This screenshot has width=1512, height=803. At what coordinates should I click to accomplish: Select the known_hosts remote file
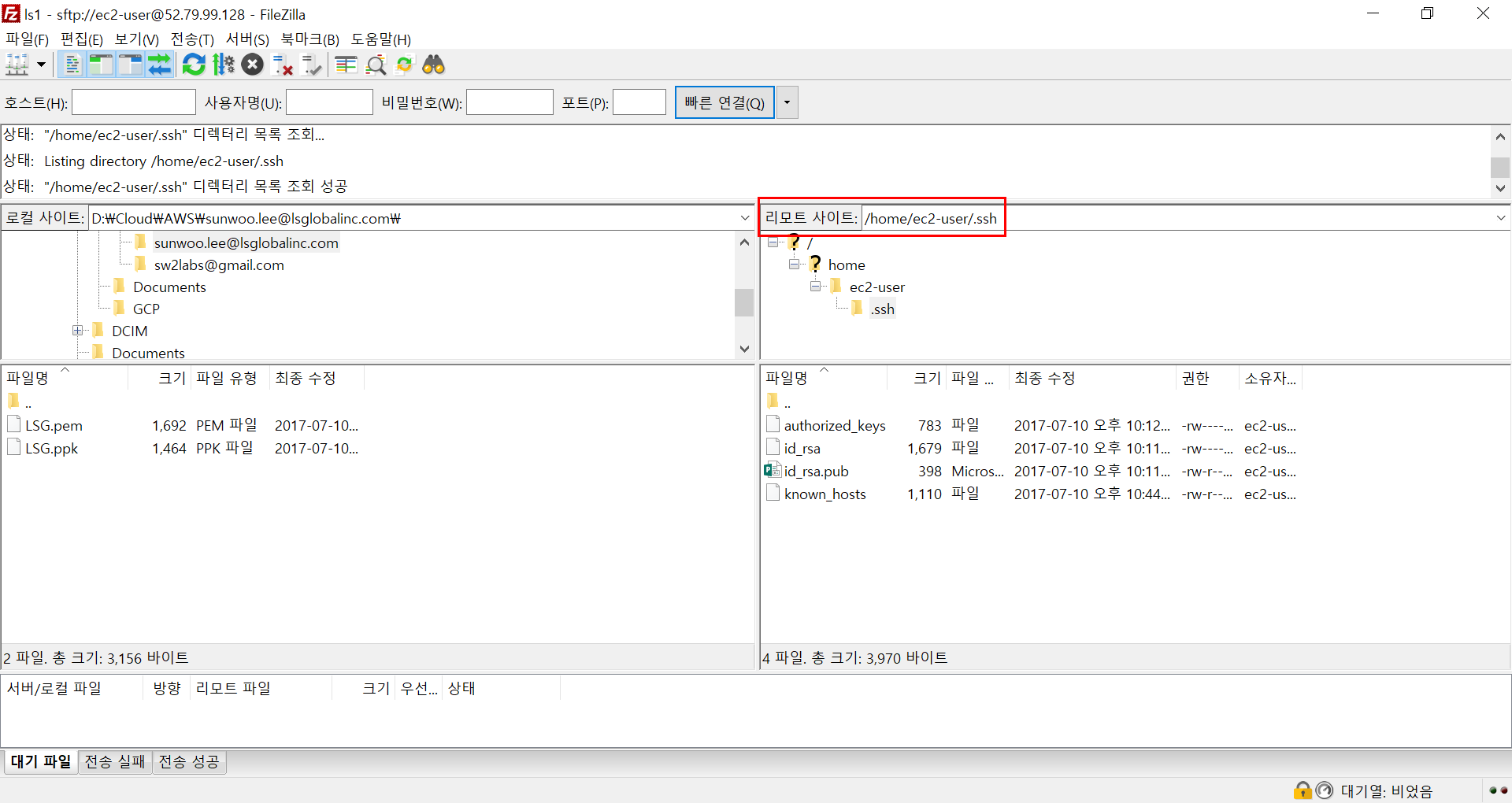point(825,494)
